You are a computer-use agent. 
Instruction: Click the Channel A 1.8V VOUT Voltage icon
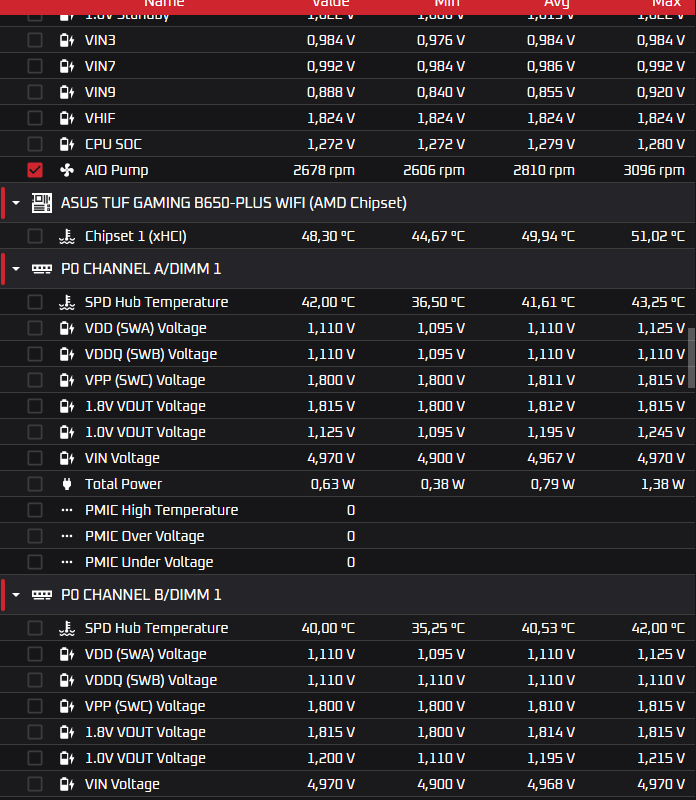[67, 406]
